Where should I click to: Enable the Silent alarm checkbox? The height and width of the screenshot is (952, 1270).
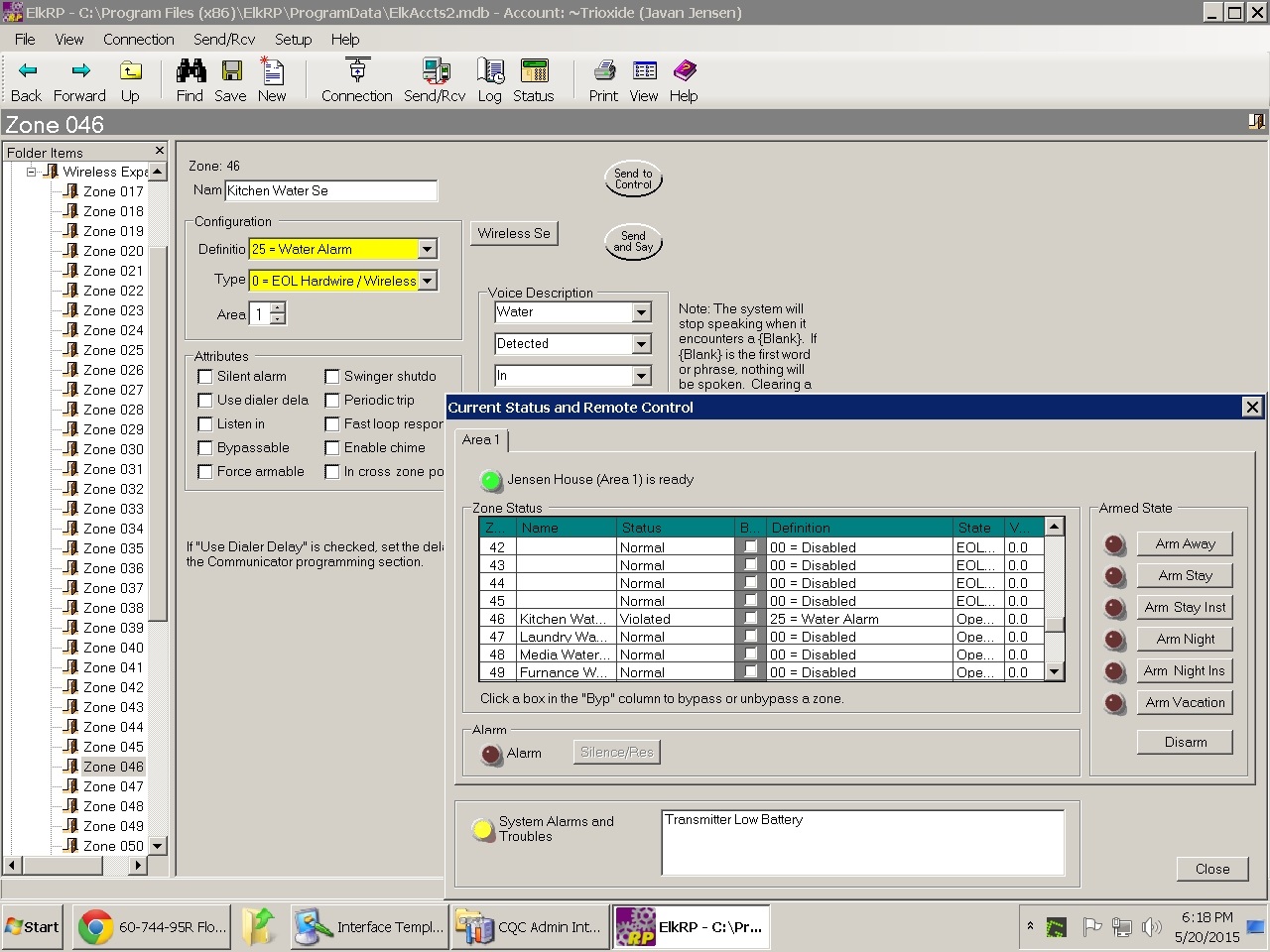pos(205,377)
